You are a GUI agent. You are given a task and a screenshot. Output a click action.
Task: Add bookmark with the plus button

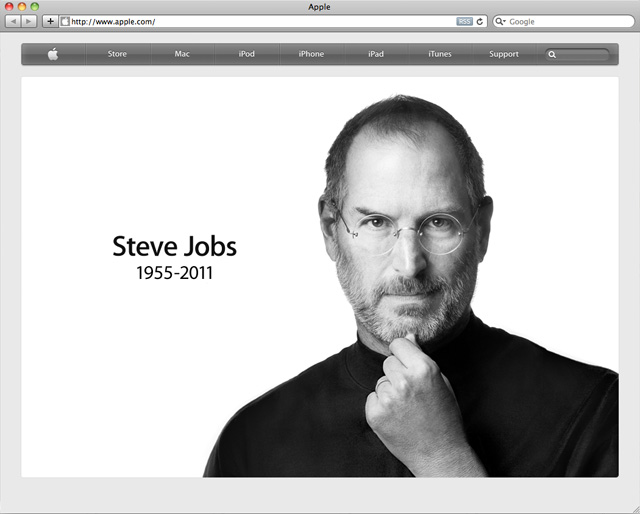[50, 21]
